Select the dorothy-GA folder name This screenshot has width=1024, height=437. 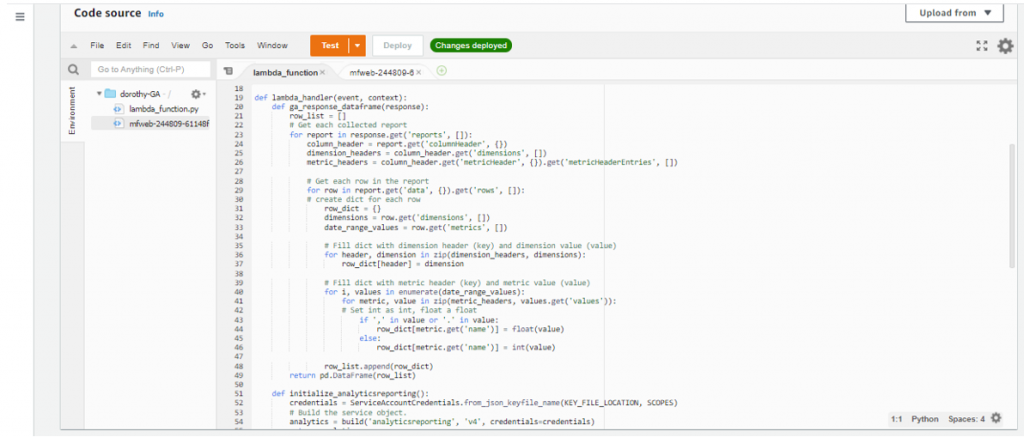coord(140,94)
